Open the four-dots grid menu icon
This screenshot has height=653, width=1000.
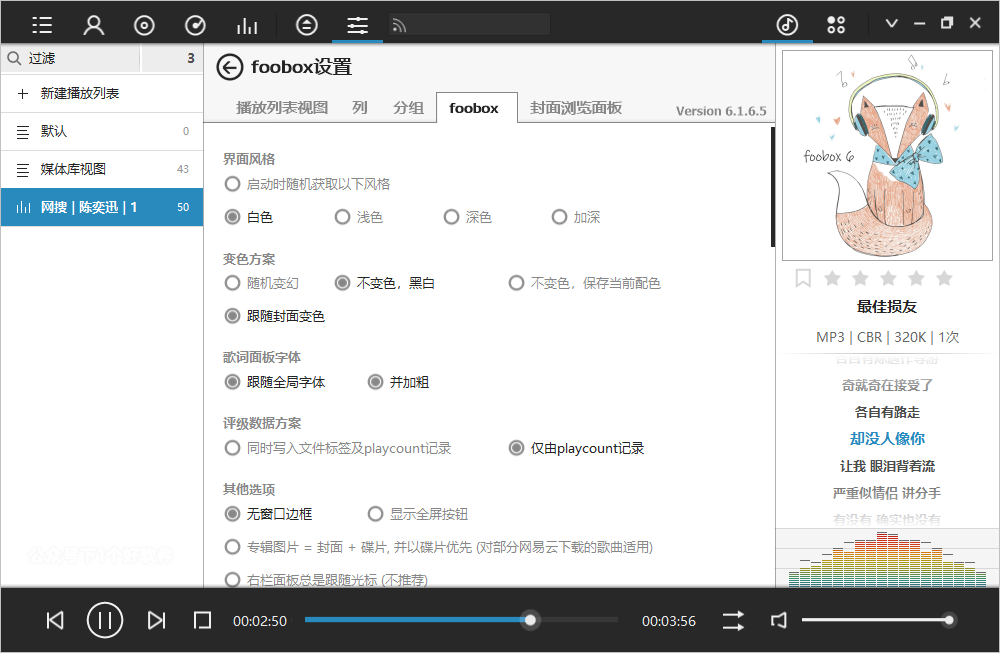[x=836, y=25]
